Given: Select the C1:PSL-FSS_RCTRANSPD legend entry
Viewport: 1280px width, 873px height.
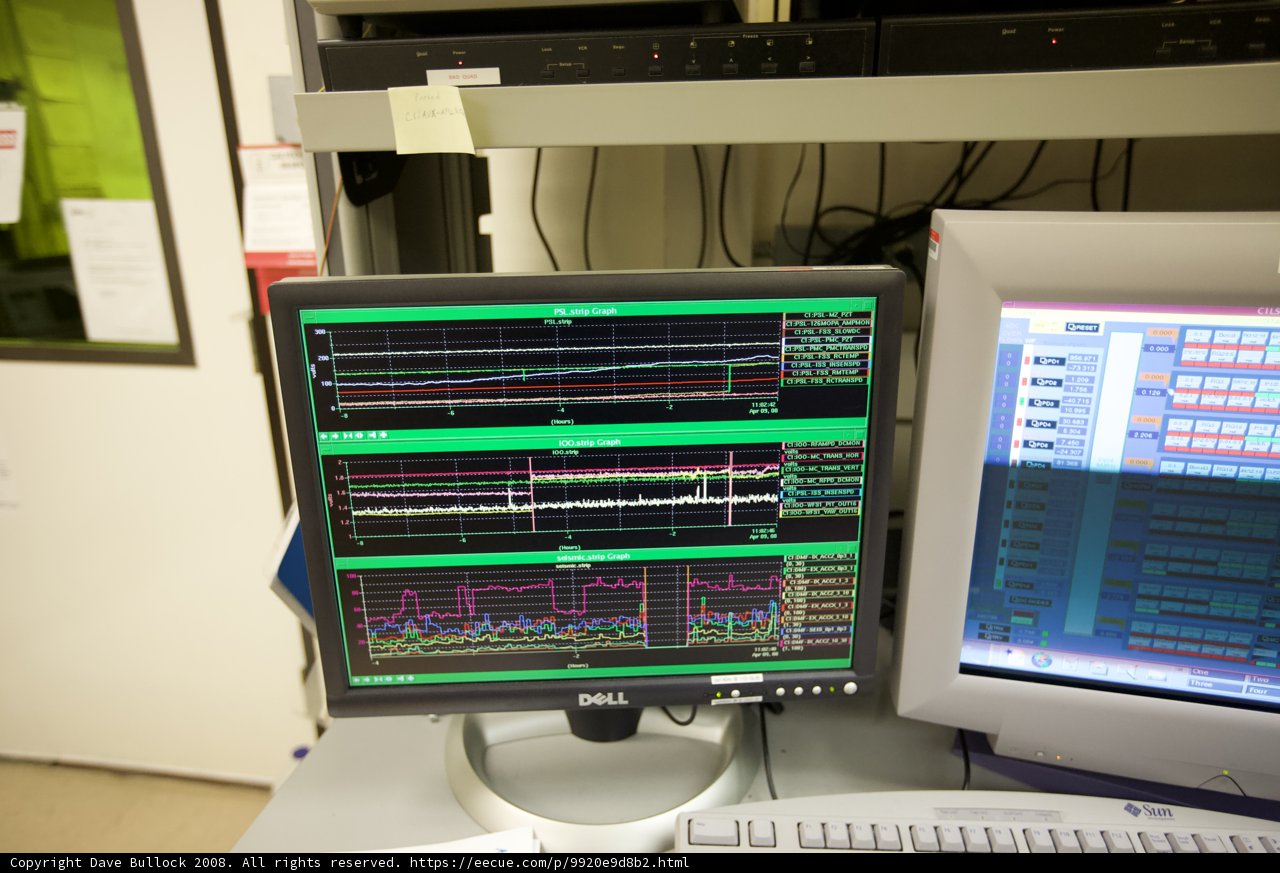Looking at the screenshot, I should (826, 381).
